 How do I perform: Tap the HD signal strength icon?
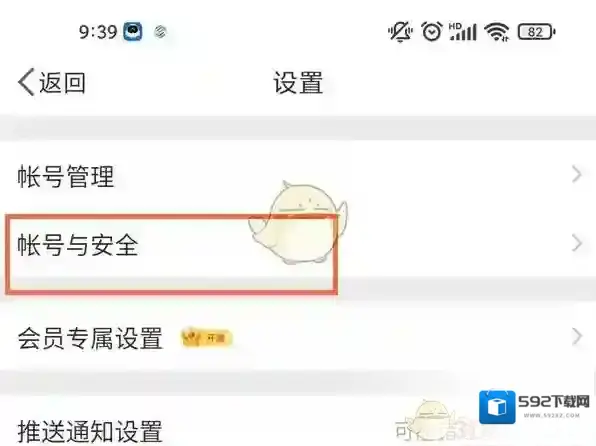(x=462, y=32)
